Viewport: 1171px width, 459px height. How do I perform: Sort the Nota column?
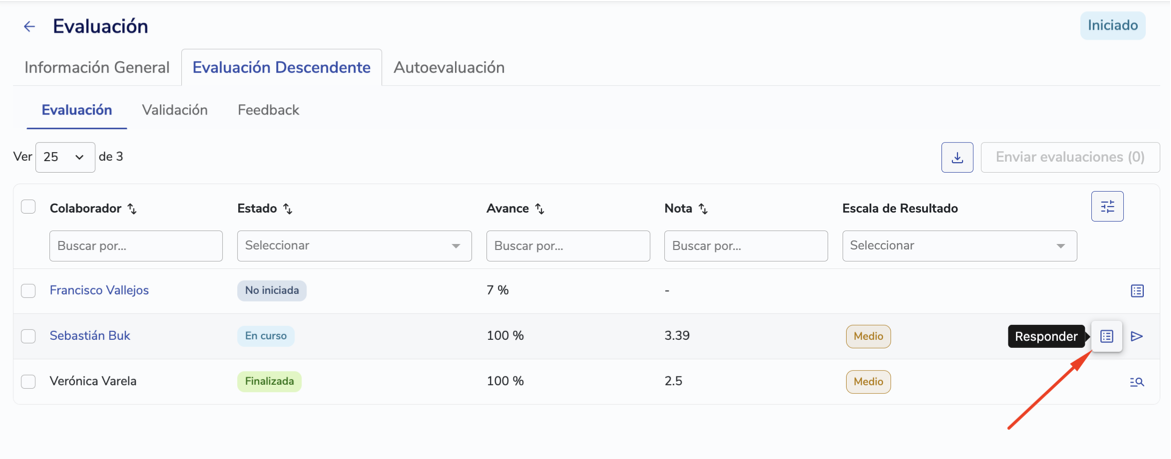click(x=703, y=209)
